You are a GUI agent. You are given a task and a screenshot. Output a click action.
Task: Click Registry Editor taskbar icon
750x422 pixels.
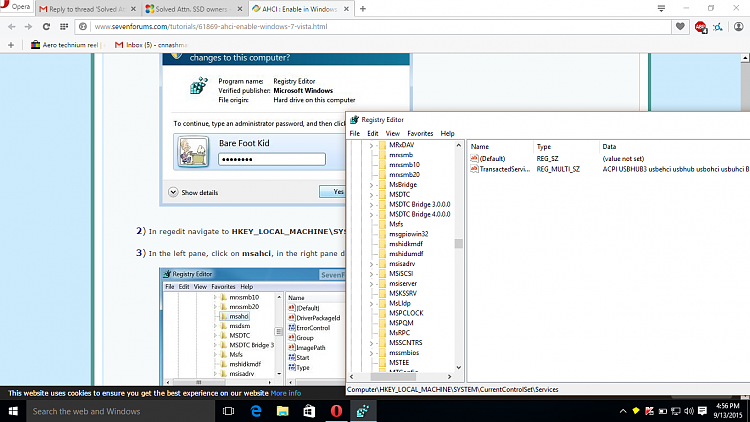point(363,411)
